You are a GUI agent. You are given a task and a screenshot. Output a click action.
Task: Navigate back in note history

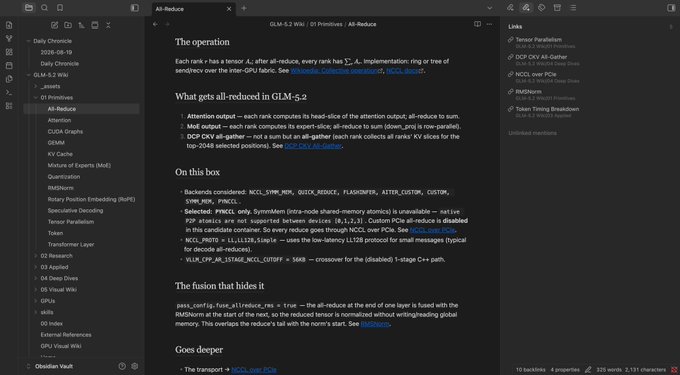[155, 24]
